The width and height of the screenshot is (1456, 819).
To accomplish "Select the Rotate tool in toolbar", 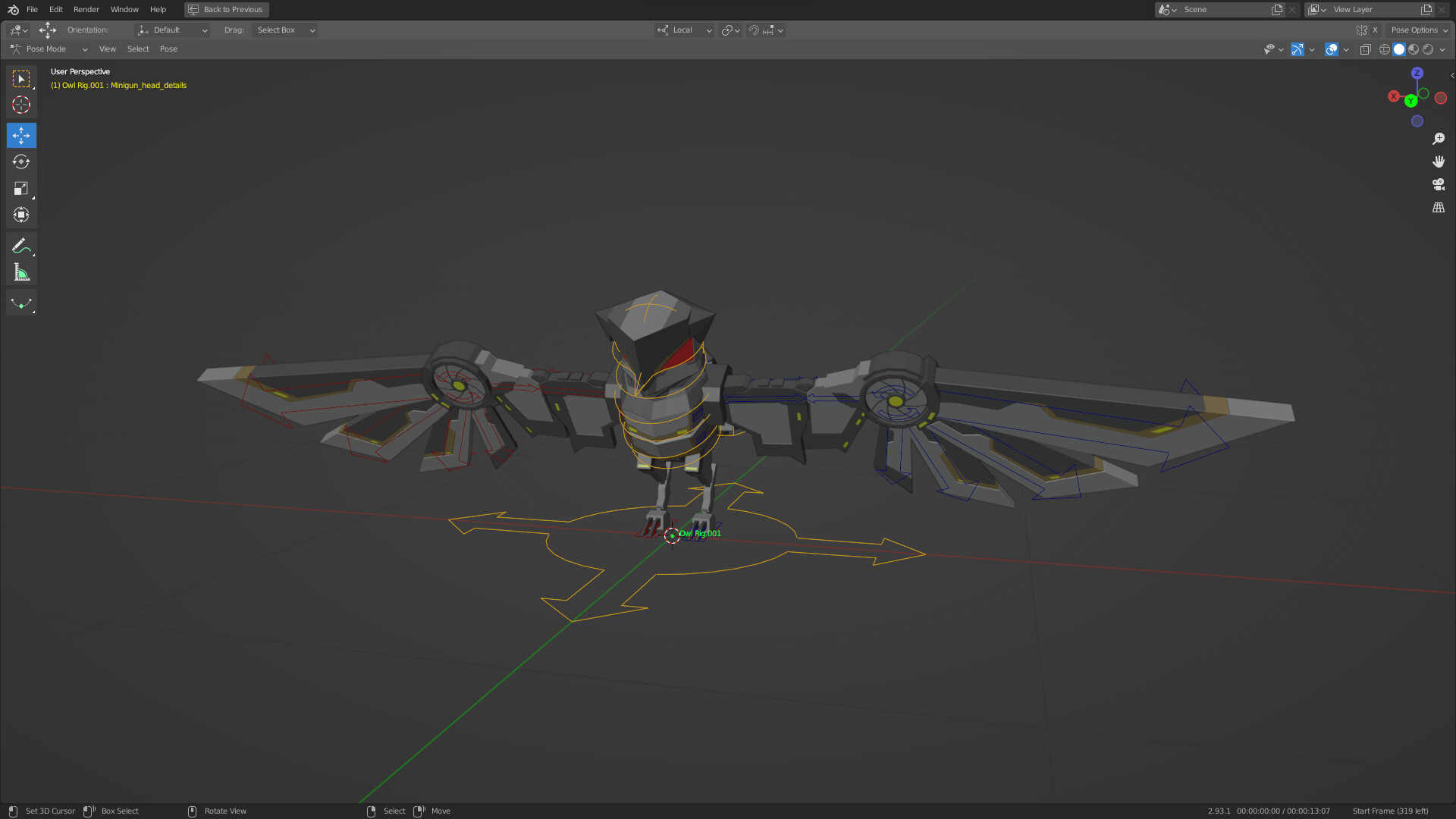I will tap(21, 162).
